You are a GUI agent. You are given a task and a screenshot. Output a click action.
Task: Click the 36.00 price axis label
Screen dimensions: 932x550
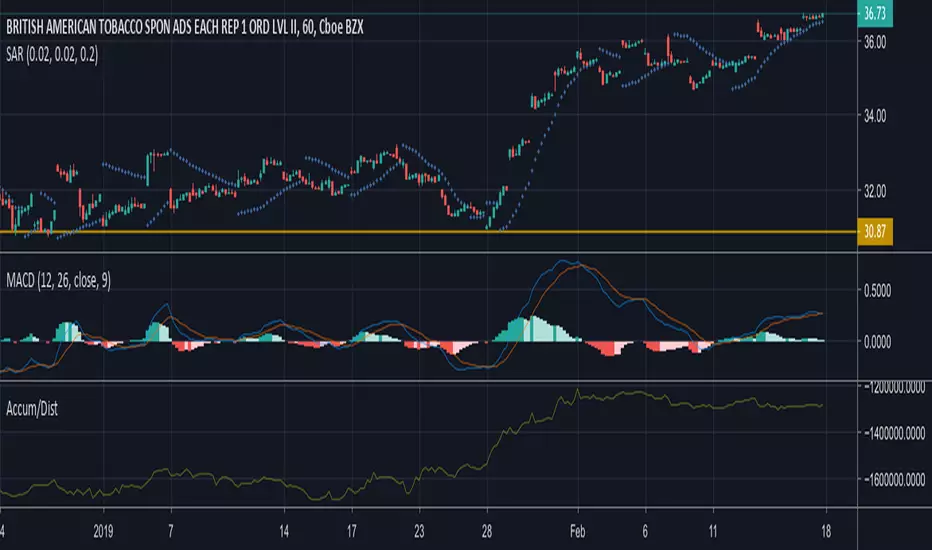coord(875,42)
